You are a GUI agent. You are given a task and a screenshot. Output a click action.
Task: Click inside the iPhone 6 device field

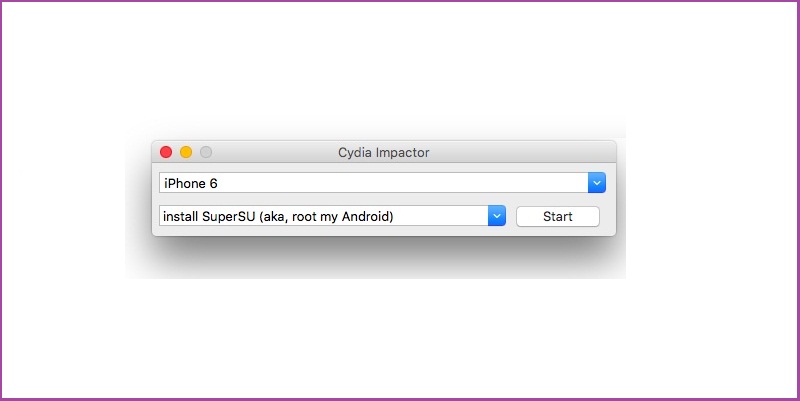370,183
